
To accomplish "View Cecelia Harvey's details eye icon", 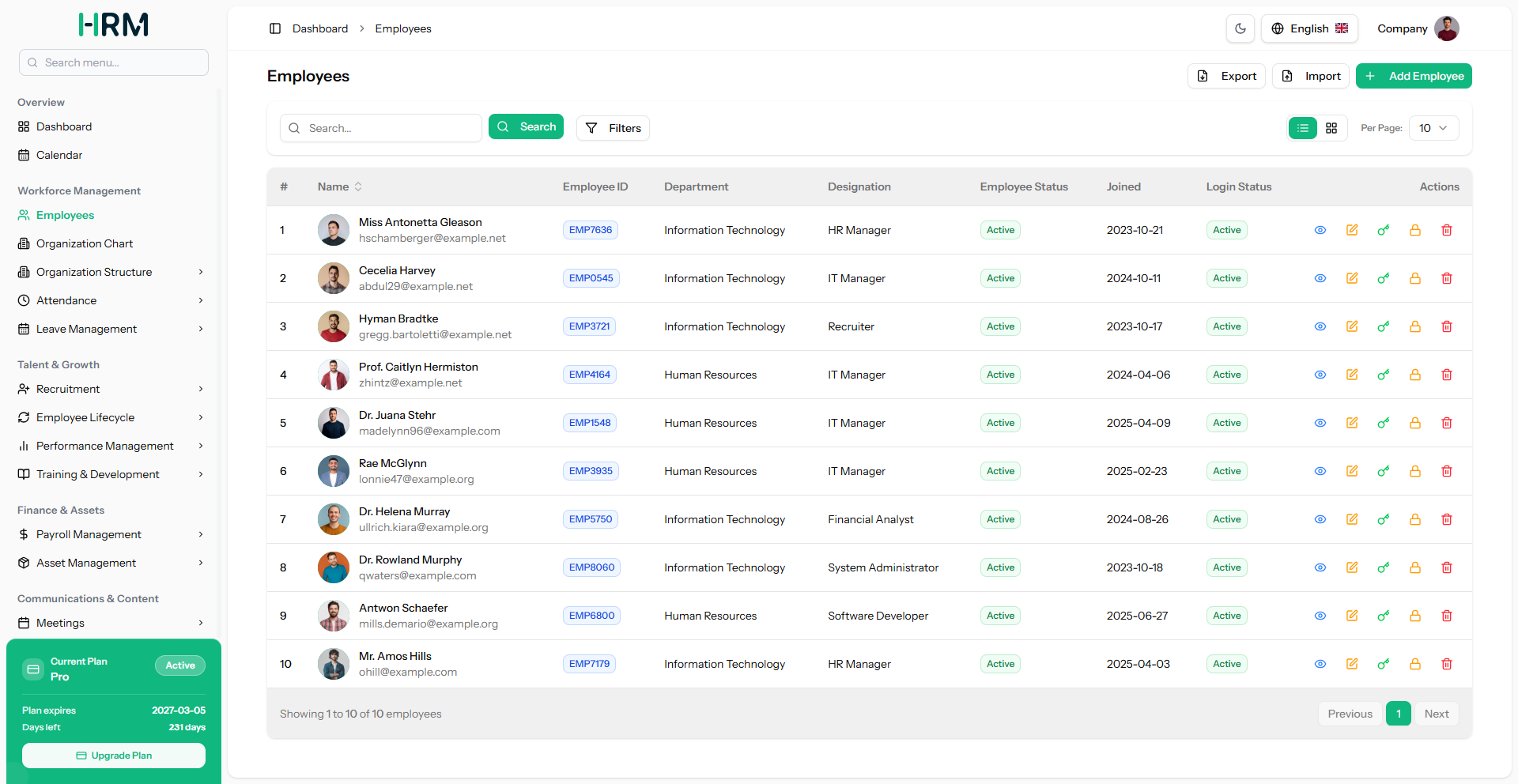I will tap(1320, 278).
